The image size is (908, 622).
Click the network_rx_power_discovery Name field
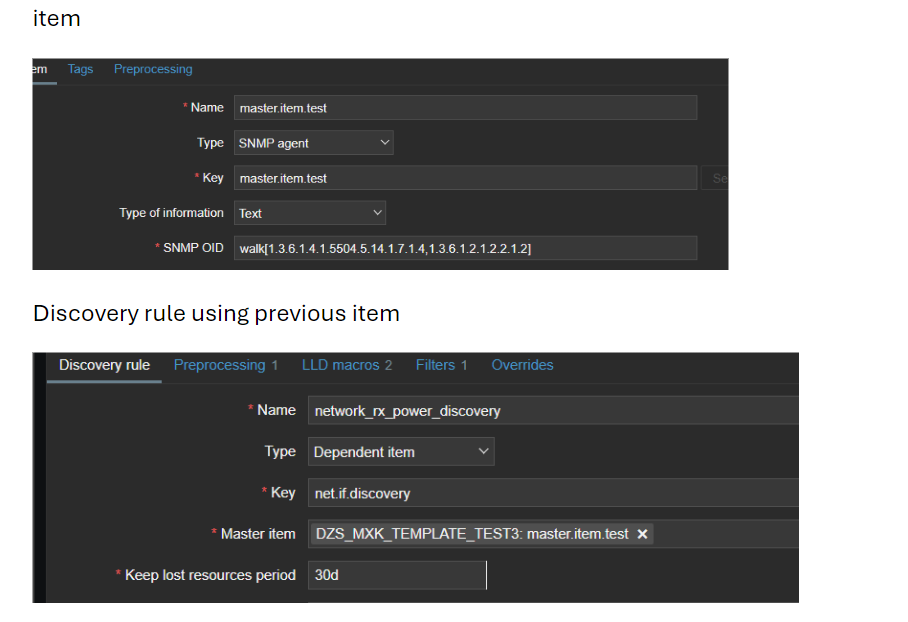pyautogui.click(x=552, y=410)
